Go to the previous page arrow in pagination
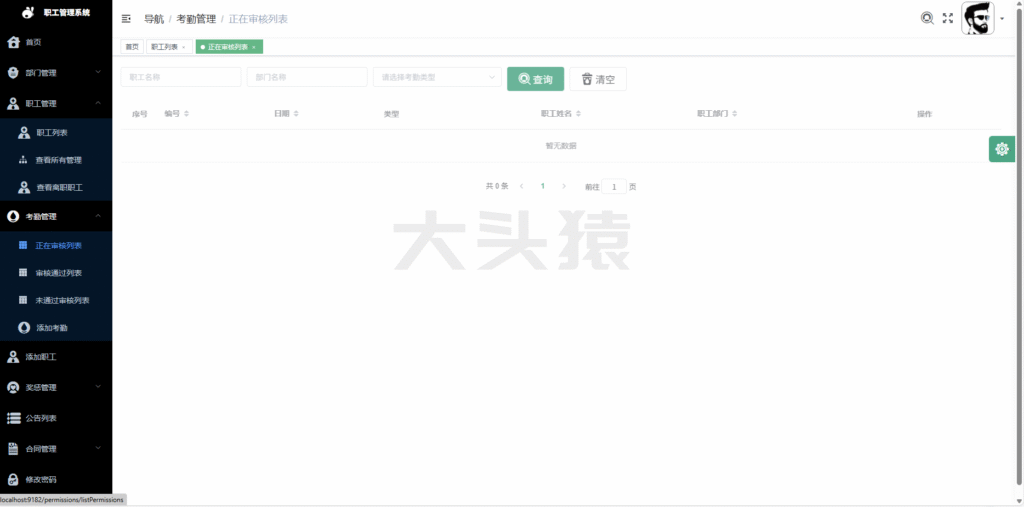This screenshot has height=507, width=1024. click(521, 186)
